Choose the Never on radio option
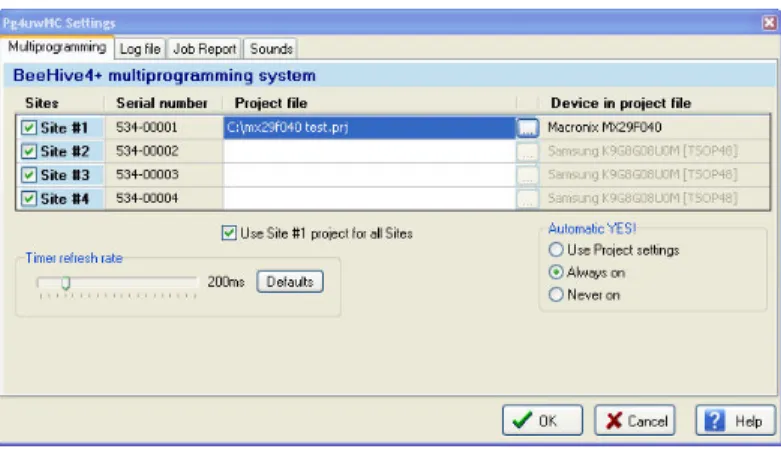The image size is (781, 449). point(556,295)
